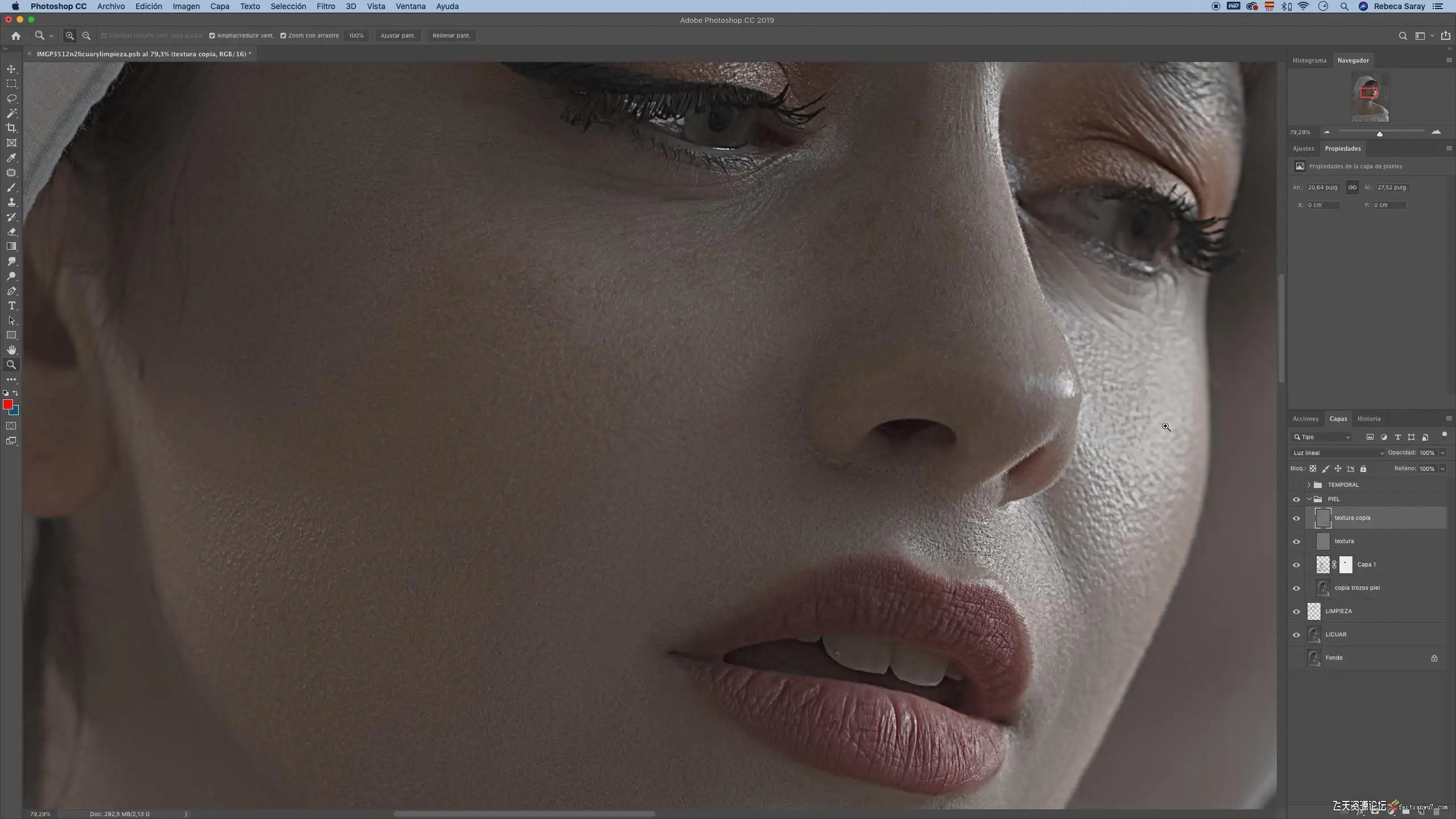Image resolution: width=1456 pixels, height=819 pixels.
Task: Switch to the Historia tab
Action: (1368, 419)
